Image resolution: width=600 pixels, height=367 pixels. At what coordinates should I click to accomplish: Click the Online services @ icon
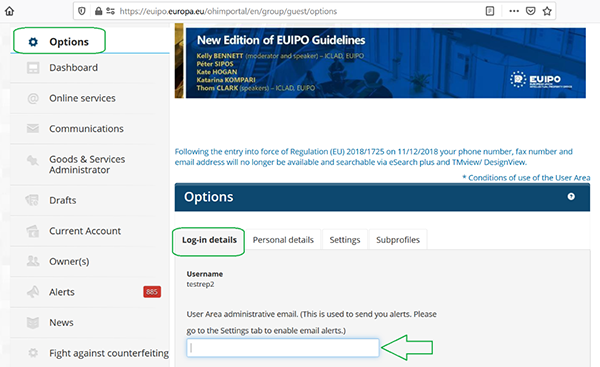pyautogui.click(x=33, y=98)
